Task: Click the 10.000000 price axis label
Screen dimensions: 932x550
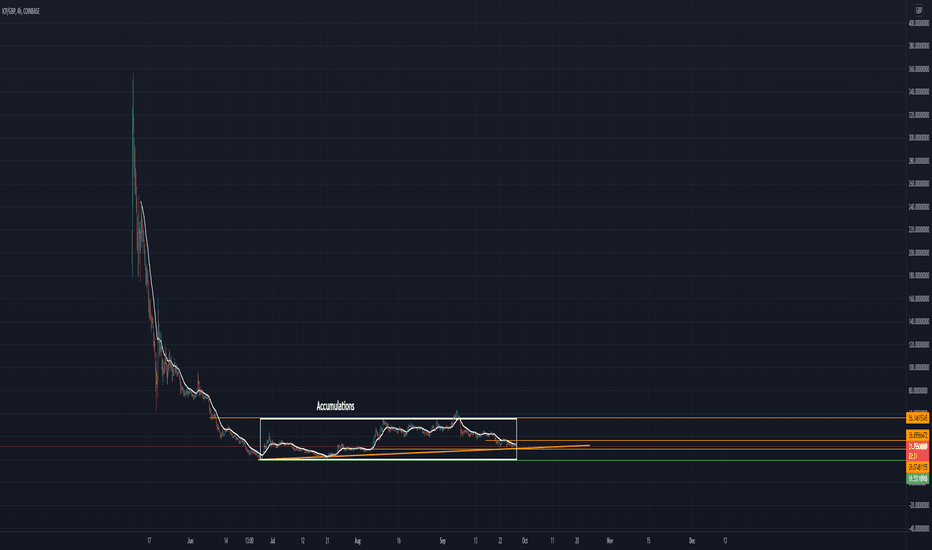Action: [x=918, y=367]
